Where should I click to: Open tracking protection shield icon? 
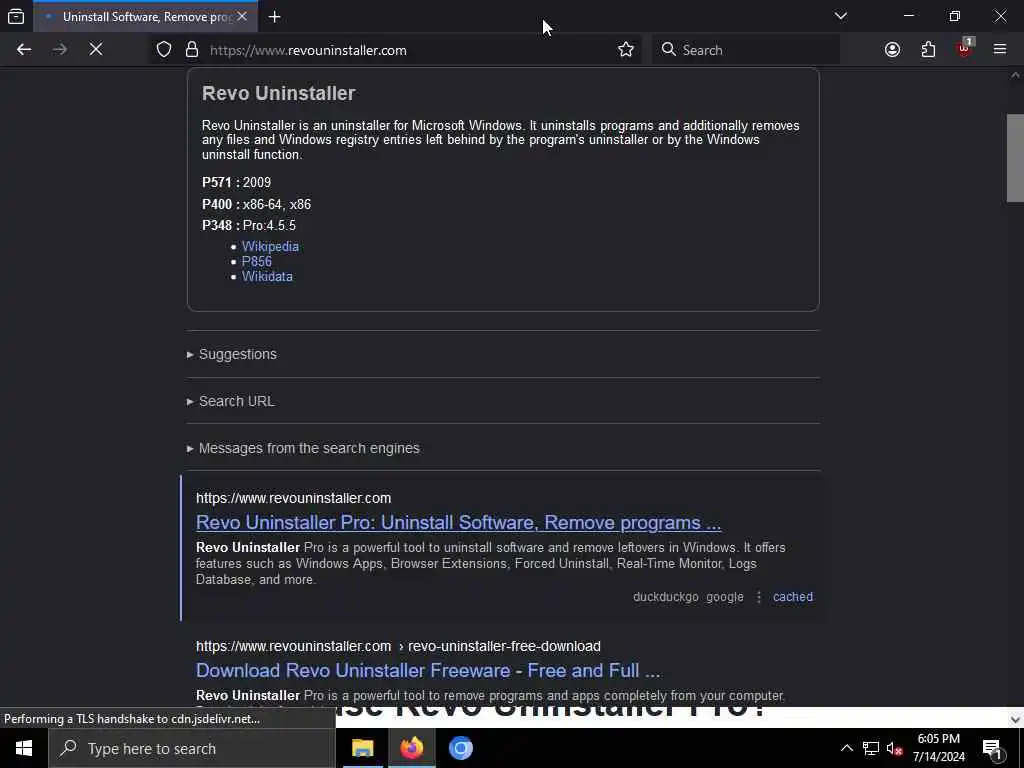click(164, 50)
